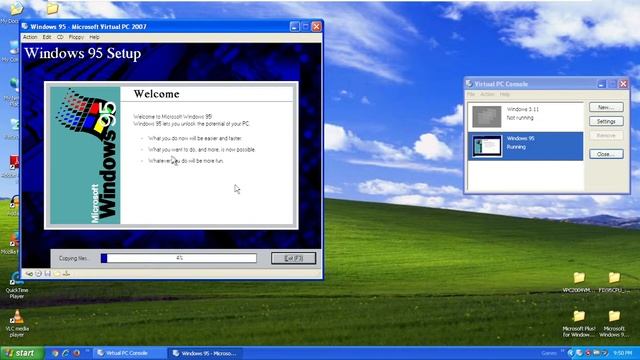The width and height of the screenshot is (640, 360).
Task: Open the VPC2004VM desktop folder
Action: pyautogui.click(x=579, y=282)
